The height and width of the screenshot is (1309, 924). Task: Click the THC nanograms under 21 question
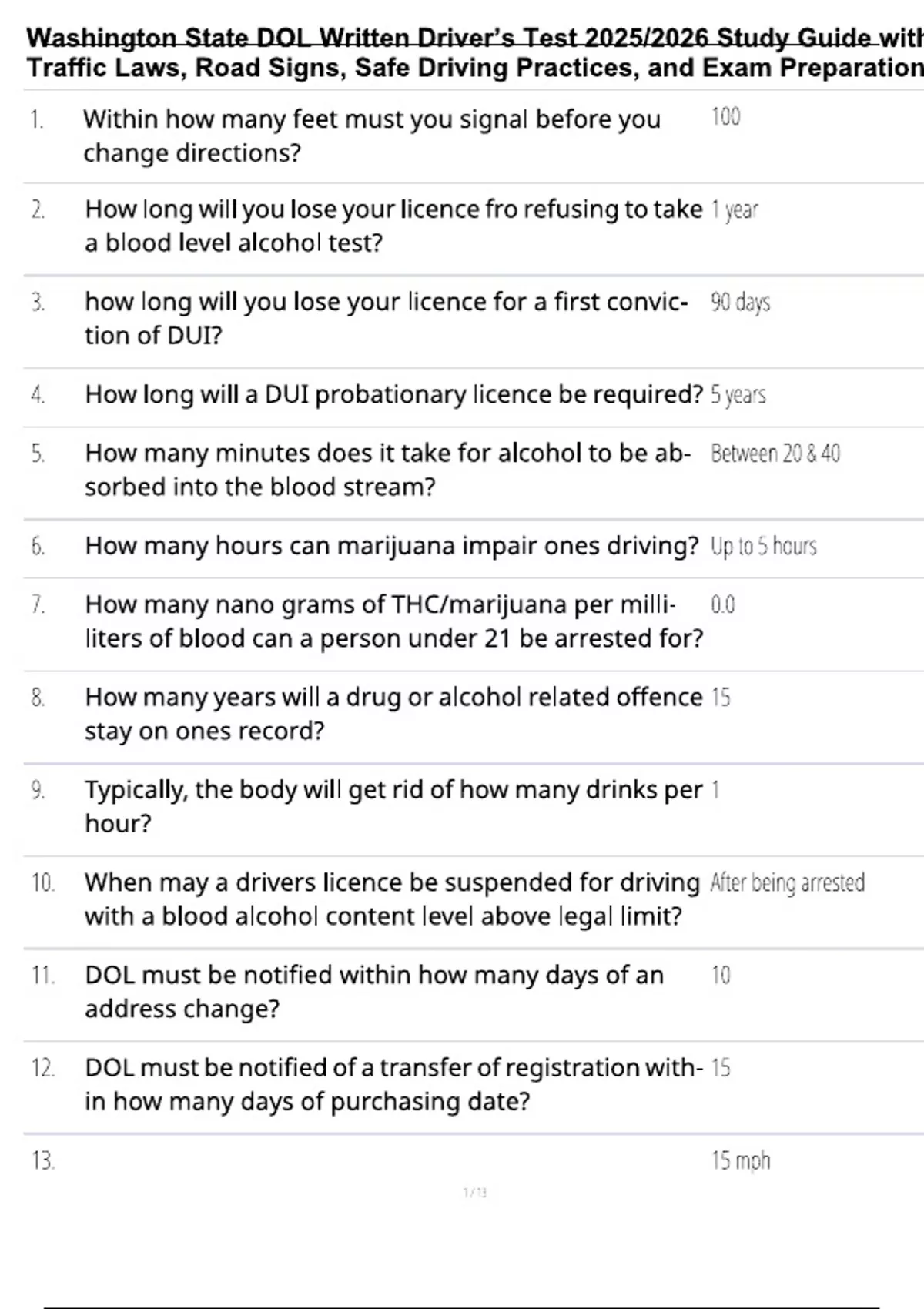(393, 621)
